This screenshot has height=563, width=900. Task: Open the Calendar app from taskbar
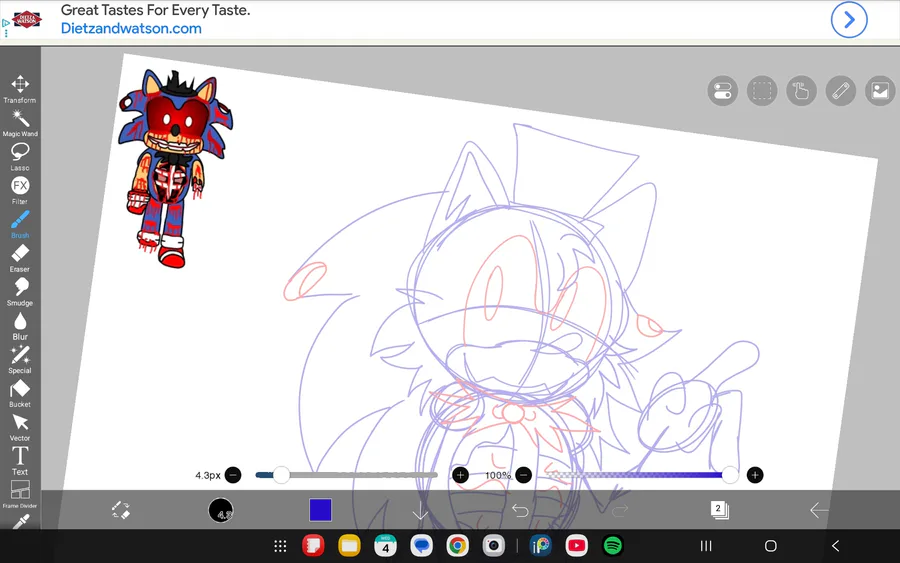tap(385, 546)
